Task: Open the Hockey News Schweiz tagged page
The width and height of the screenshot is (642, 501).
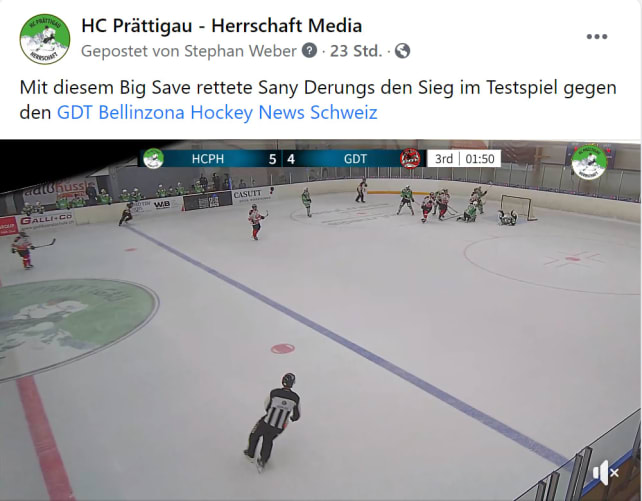Action: [284, 113]
